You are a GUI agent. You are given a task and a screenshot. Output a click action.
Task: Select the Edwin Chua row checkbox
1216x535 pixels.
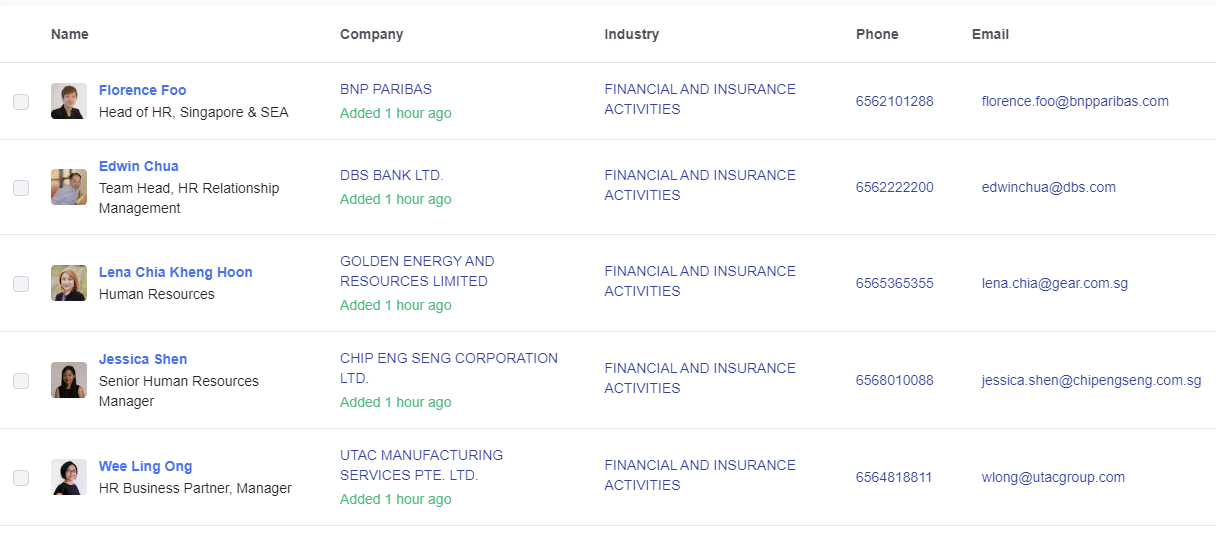(x=21, y=188)
